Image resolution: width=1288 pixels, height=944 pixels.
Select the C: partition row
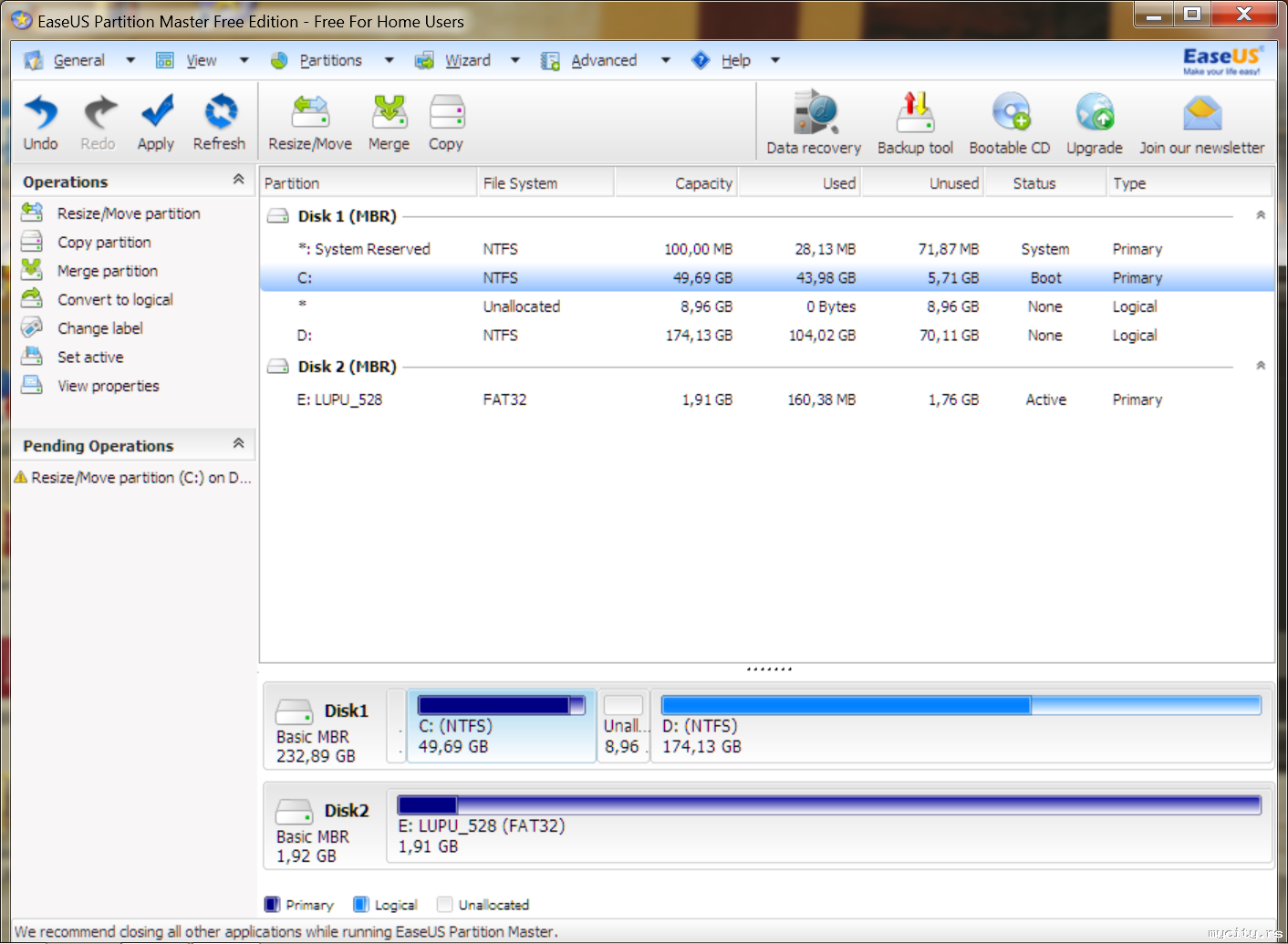coord(767,278)
